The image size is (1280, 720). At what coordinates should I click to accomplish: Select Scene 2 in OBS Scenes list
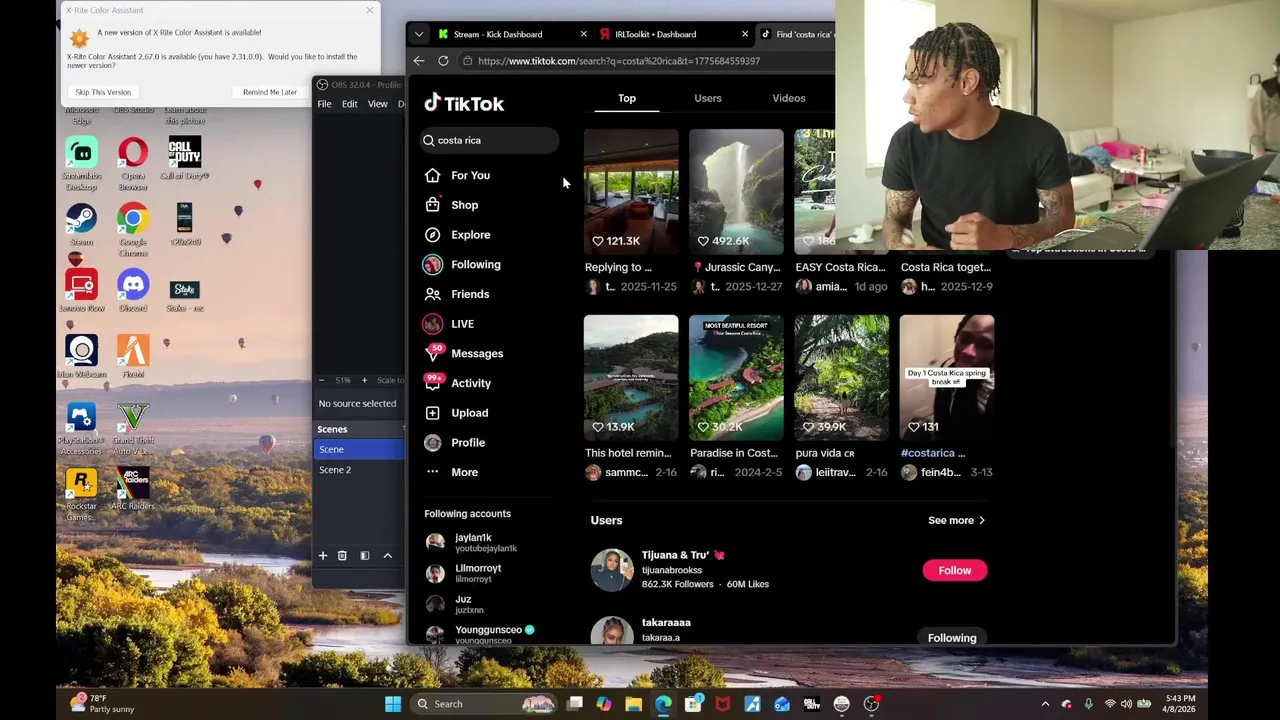(360, 470)
